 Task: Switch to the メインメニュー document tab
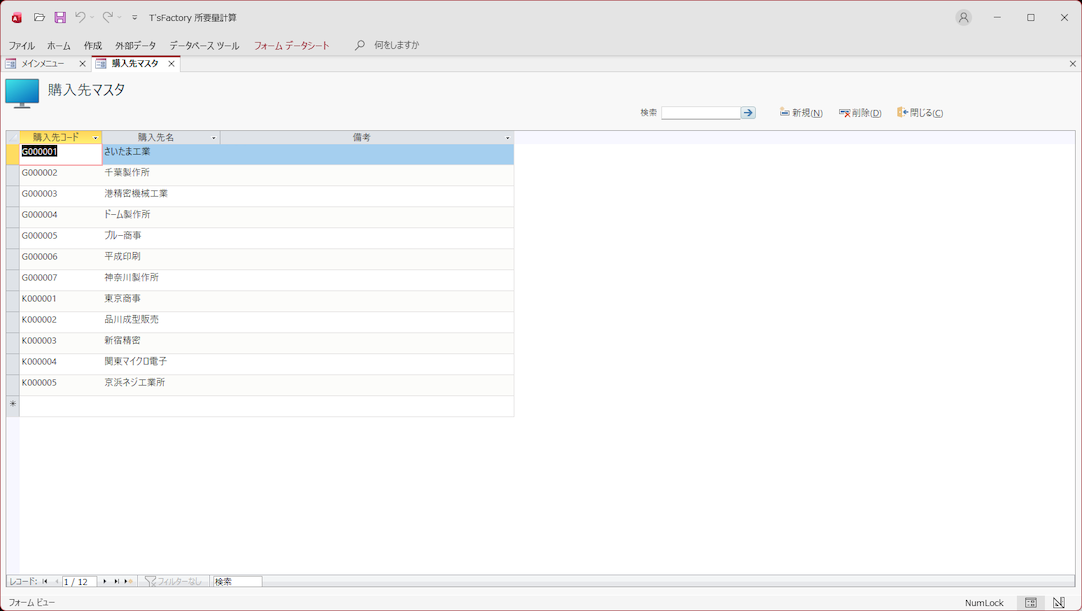43,64
